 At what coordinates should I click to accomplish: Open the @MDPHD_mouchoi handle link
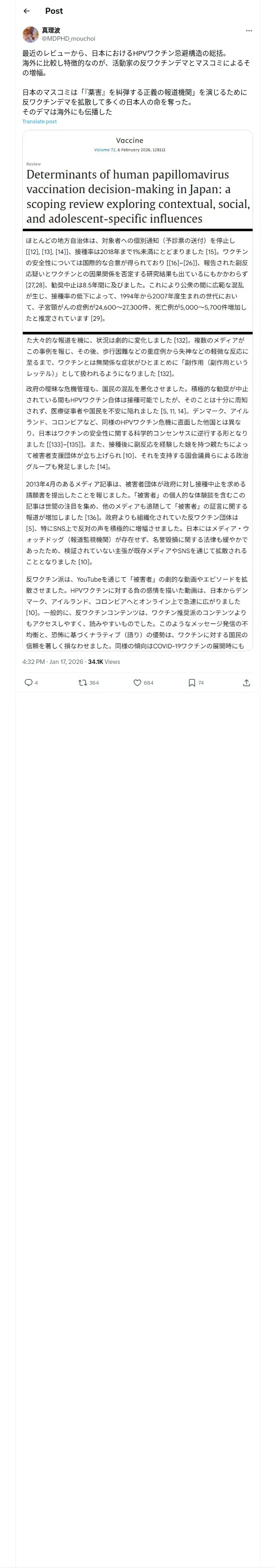pyautogui.click(x=68, y=38)
